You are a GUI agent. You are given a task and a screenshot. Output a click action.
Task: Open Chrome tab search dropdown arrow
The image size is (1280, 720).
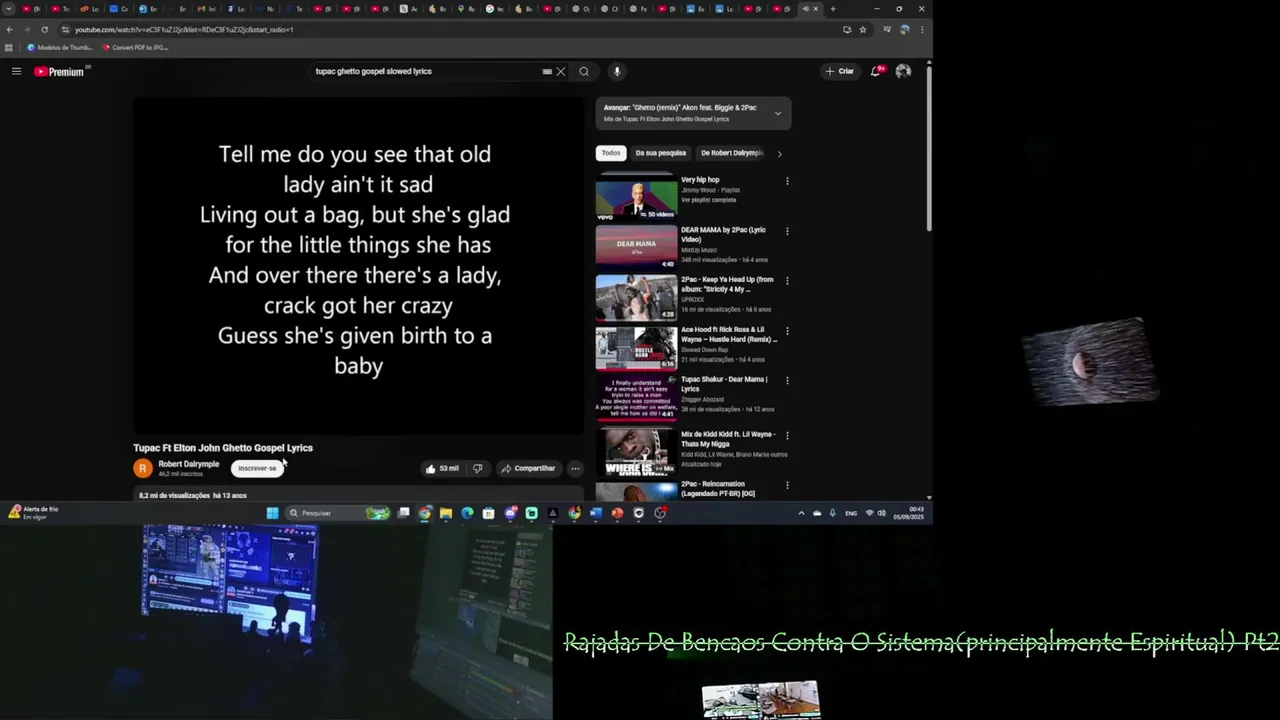pyautogui.click(x=8, y=9)
